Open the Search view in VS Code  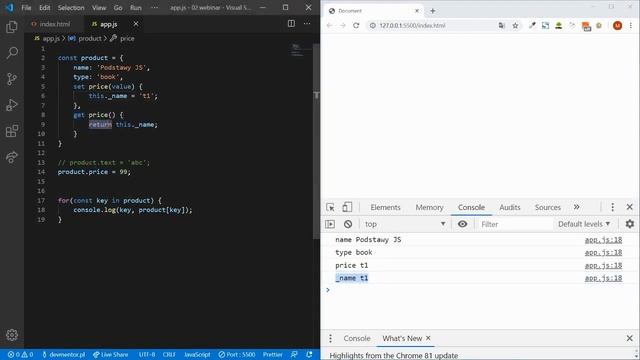click(12, 53)
